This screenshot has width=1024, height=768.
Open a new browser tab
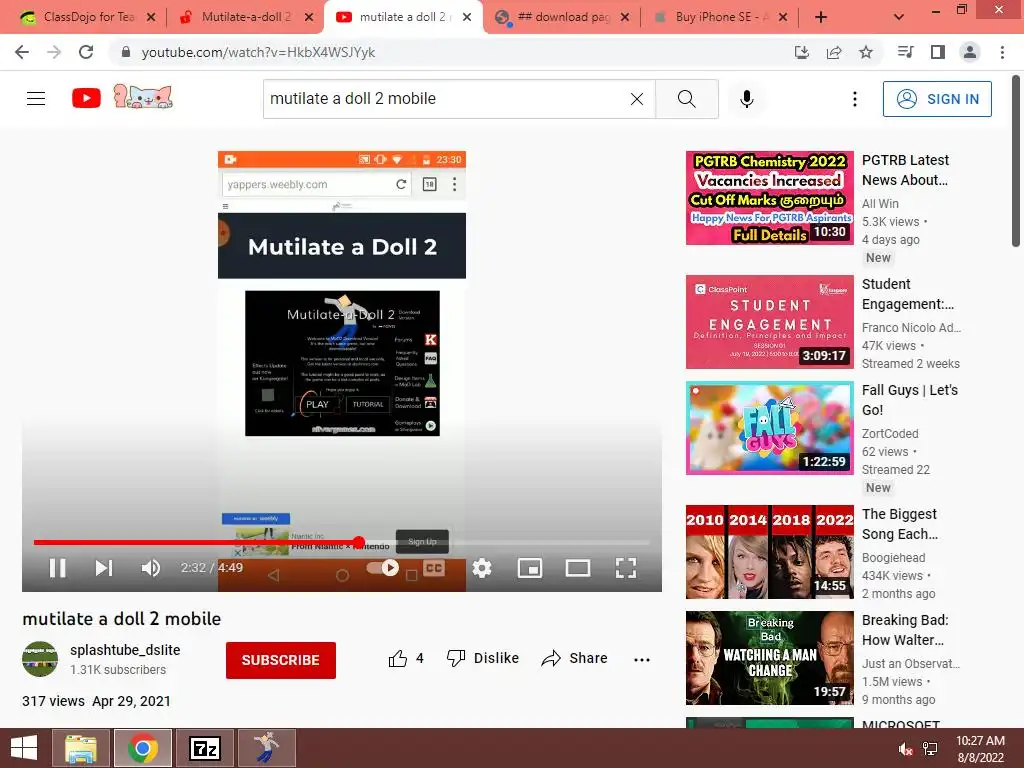click(821, 17)
